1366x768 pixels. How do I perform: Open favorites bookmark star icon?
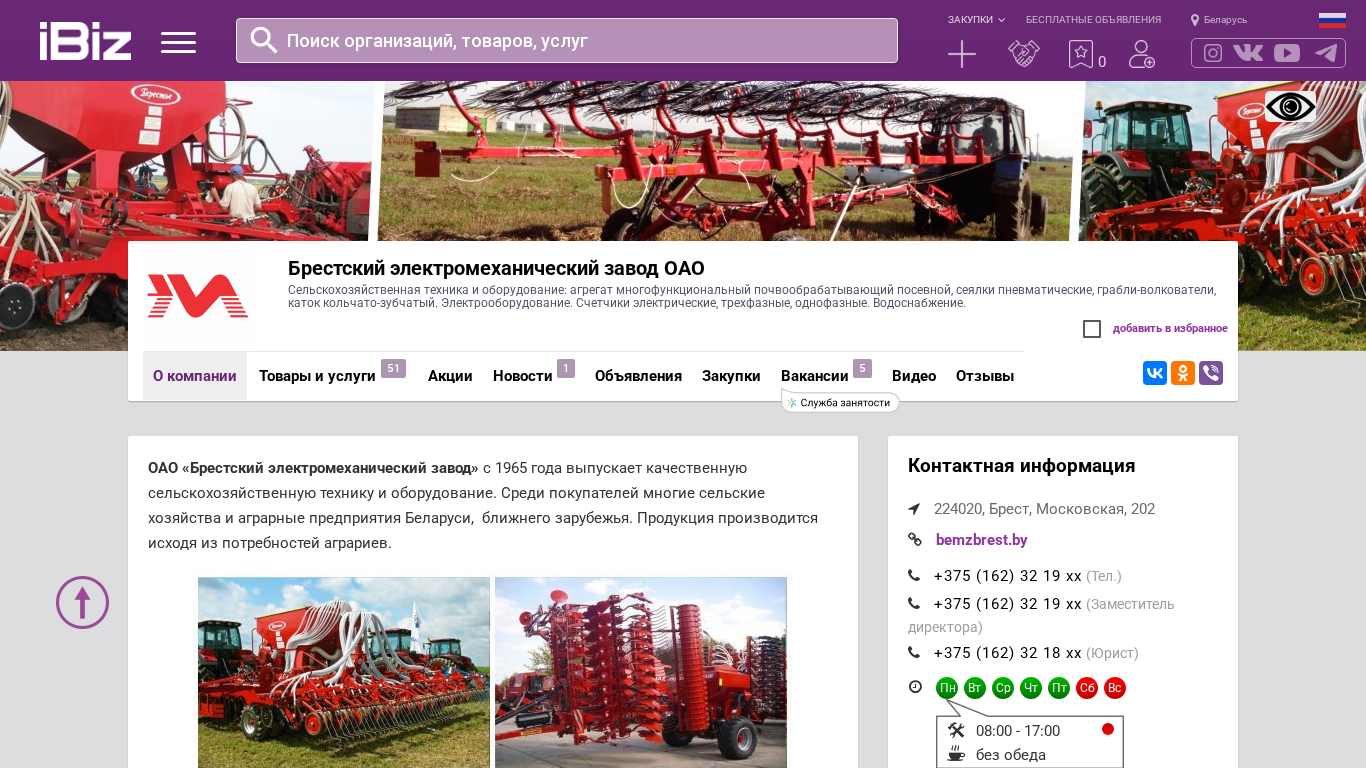[1081, 54]
